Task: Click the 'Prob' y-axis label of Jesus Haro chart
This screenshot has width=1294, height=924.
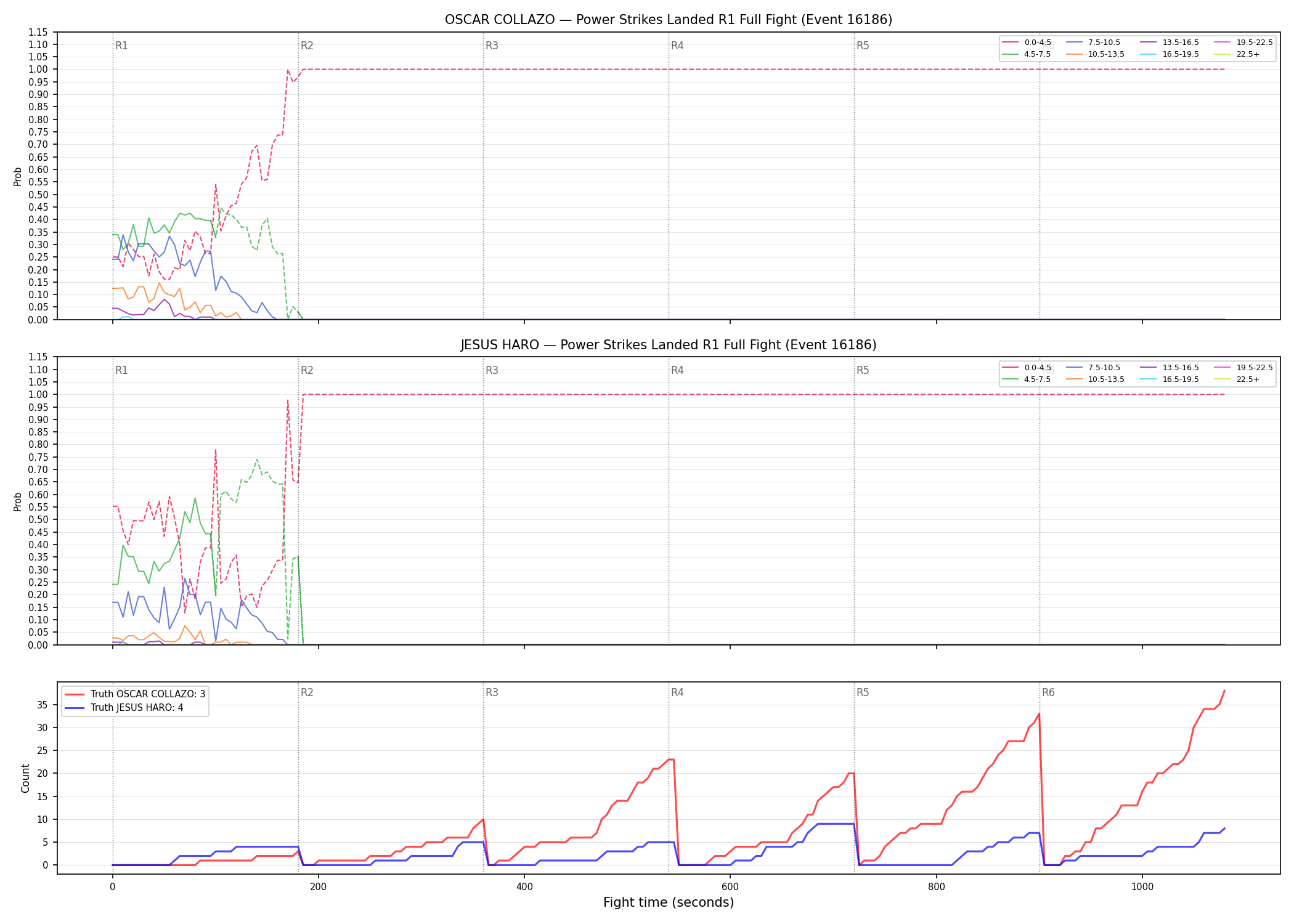Action: point(18,501)
